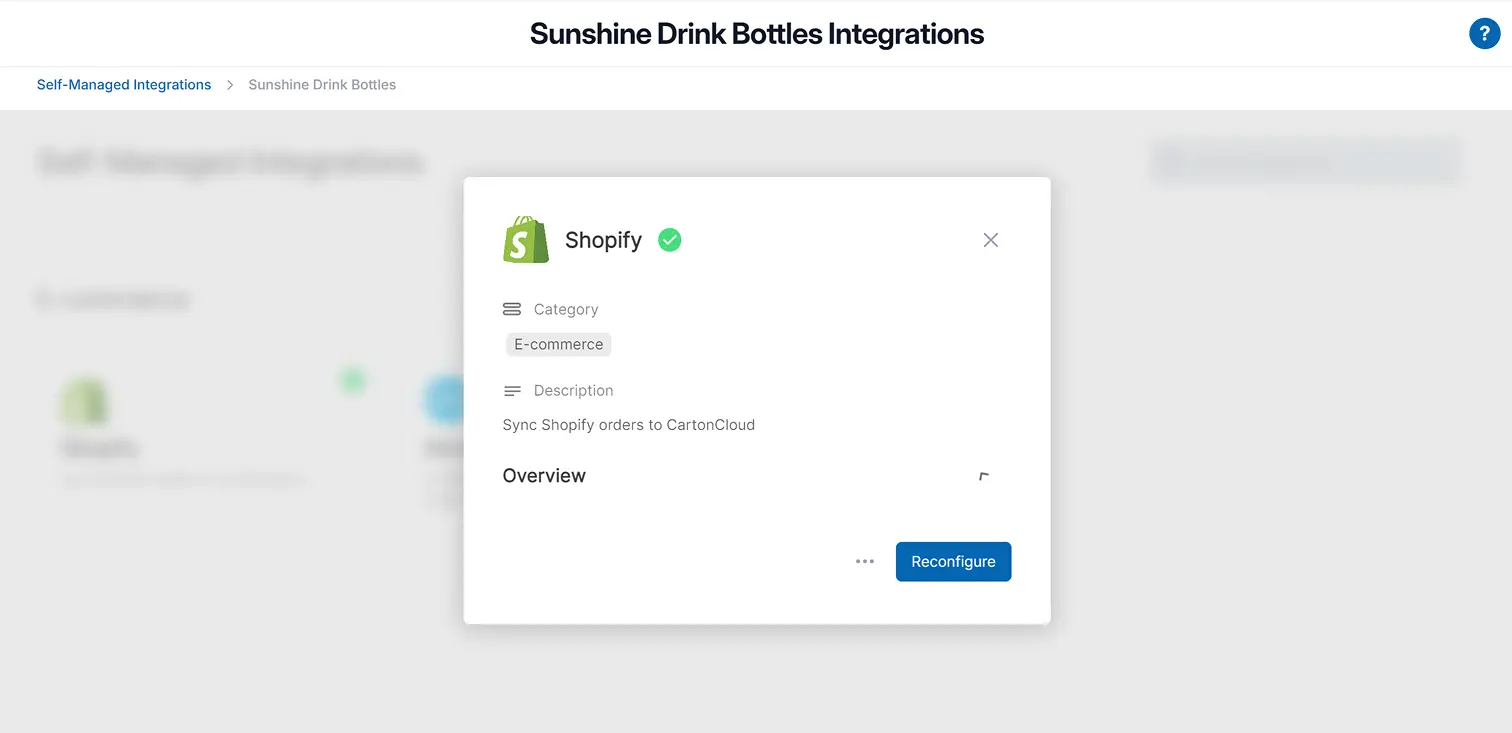
Task: Click the expand arrow next to Overview
Action: click(983, 477)
